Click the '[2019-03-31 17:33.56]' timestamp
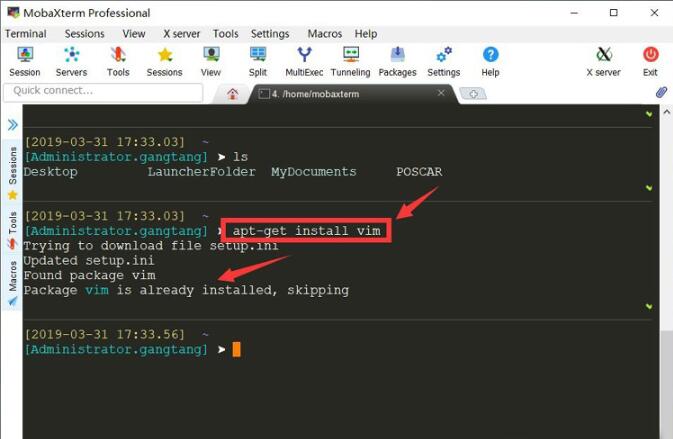This screenshot has width=673, height=439. pyautogui.click(x=104, y=334)
